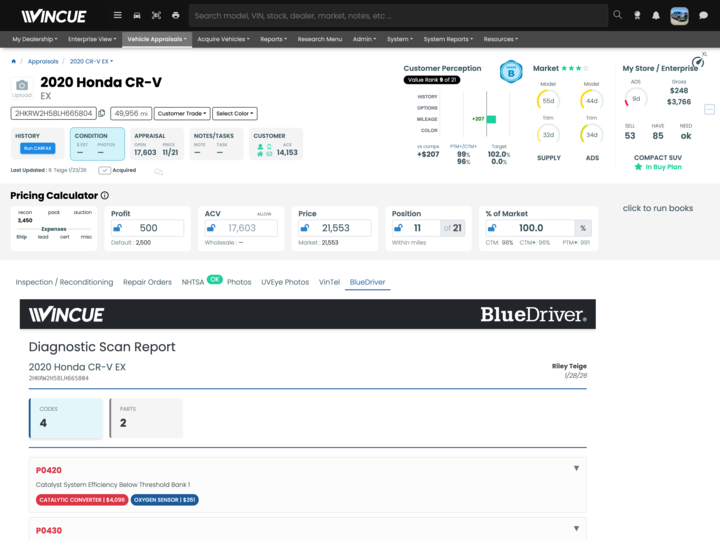Toggle the Profit lock icon
This screenshot has height=540, width=720.
coord(118,228)
